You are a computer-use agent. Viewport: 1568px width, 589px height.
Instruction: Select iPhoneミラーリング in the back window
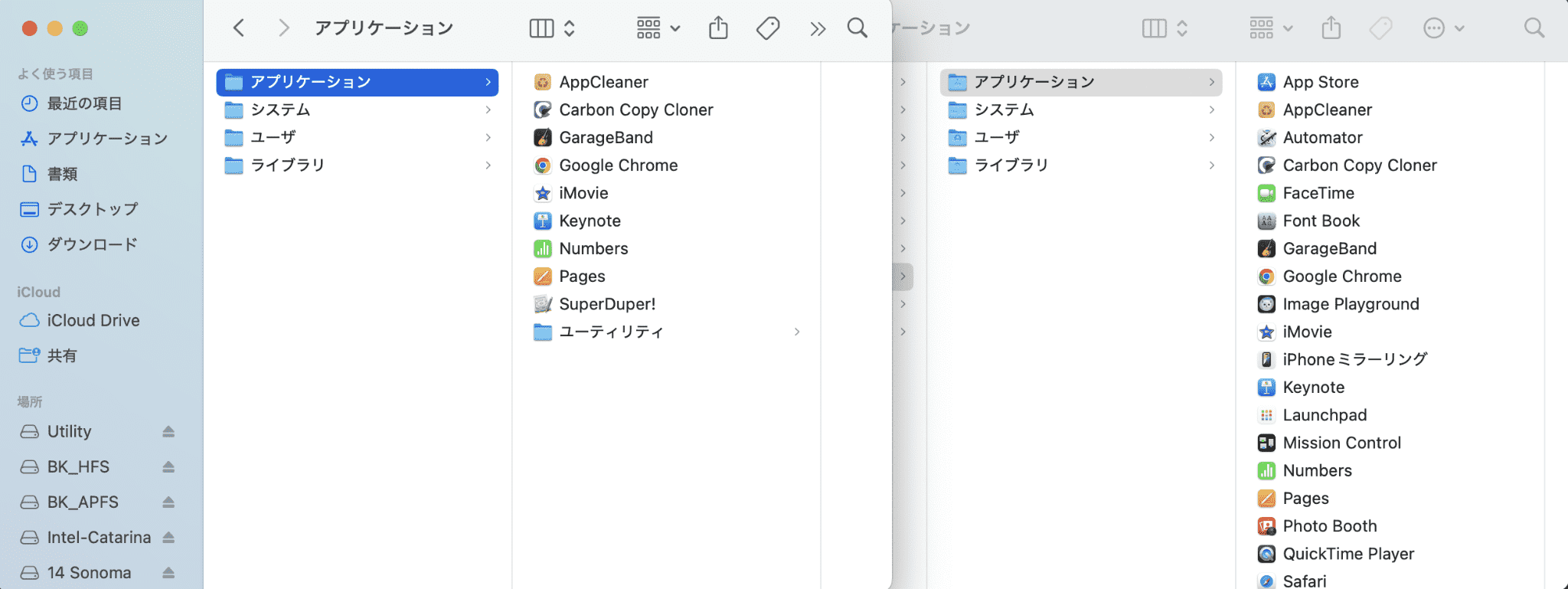coord(1341,359)
